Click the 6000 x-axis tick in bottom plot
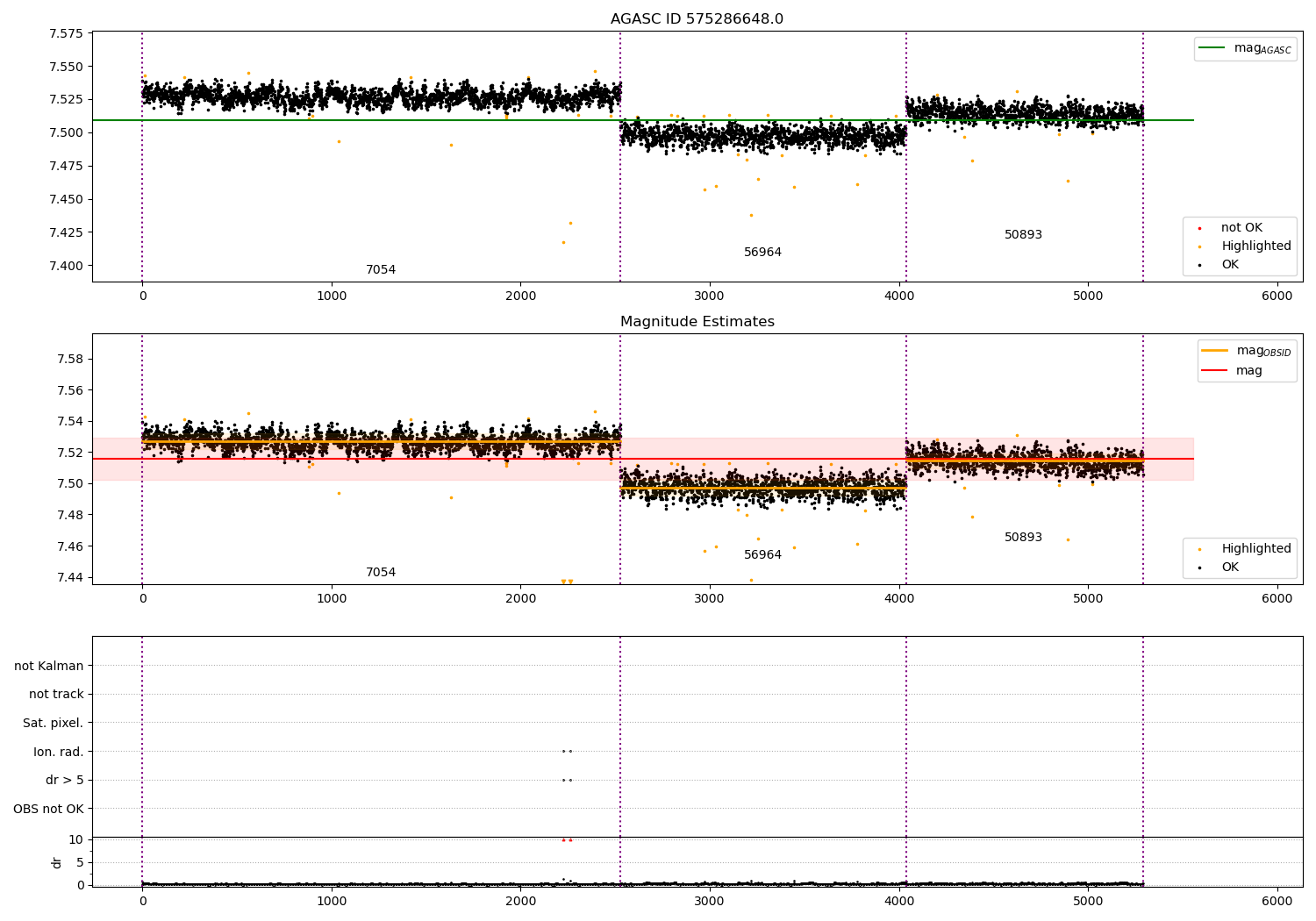This screenshot has width=1316, height=921. point(1277,901)
